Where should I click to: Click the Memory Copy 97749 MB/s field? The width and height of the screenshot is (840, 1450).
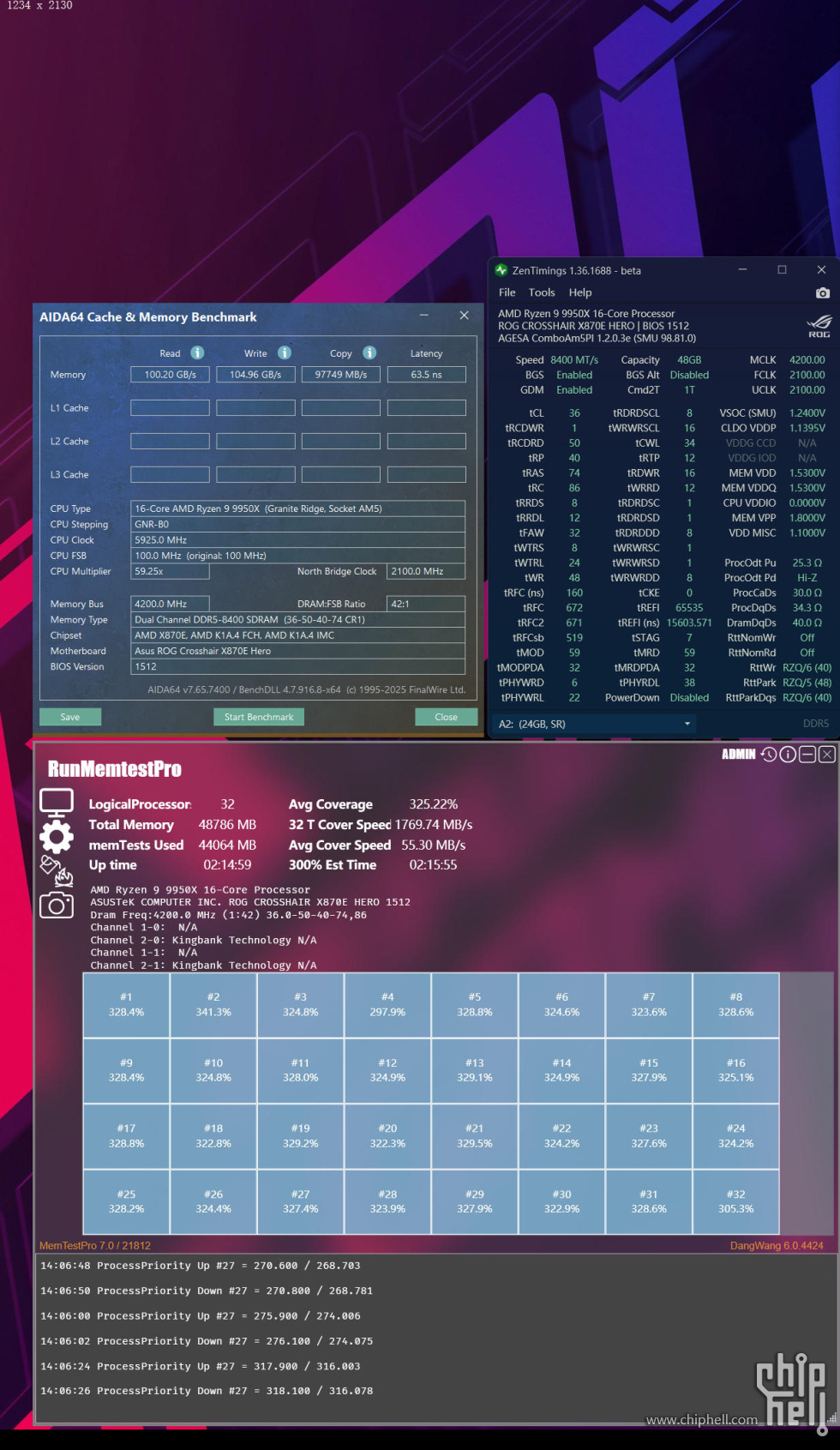[x=341, y=375]
